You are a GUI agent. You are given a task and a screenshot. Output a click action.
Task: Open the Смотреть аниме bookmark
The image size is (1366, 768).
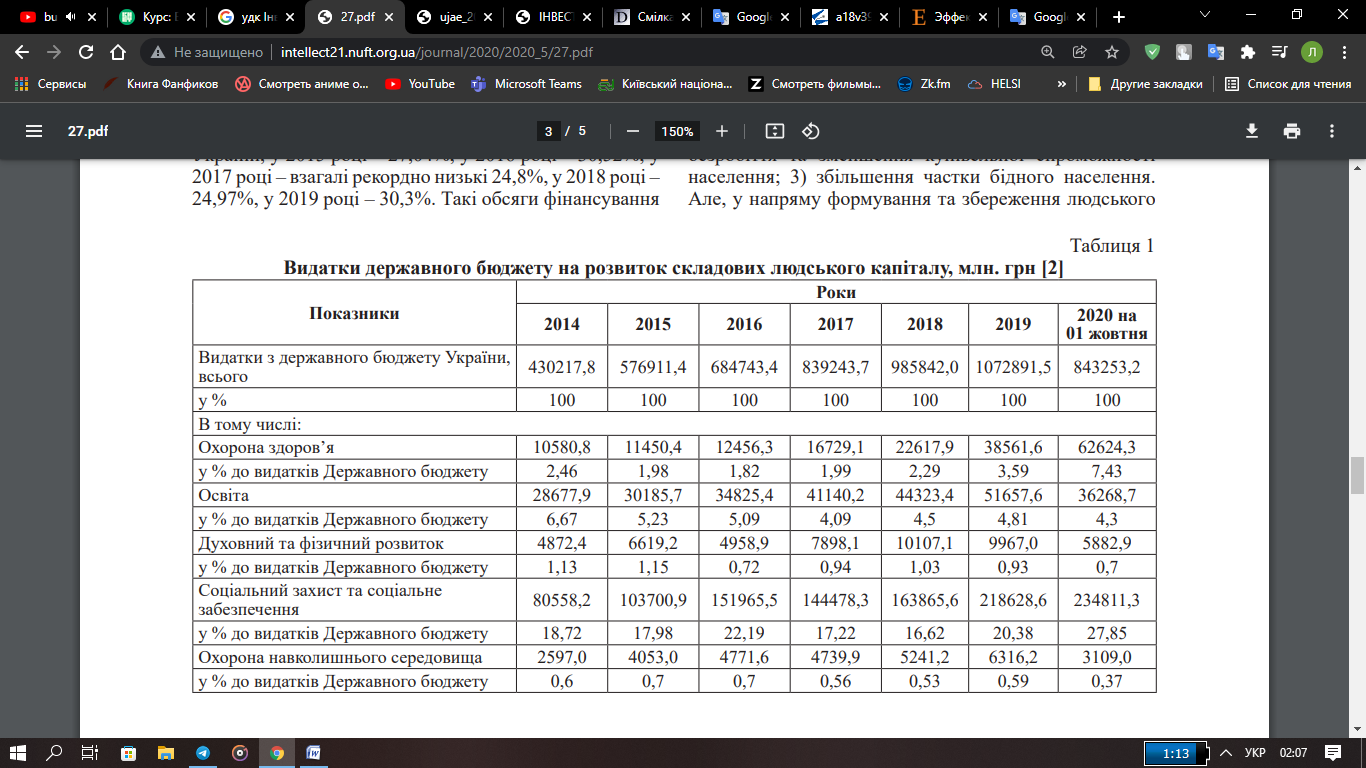coord(302,84)
